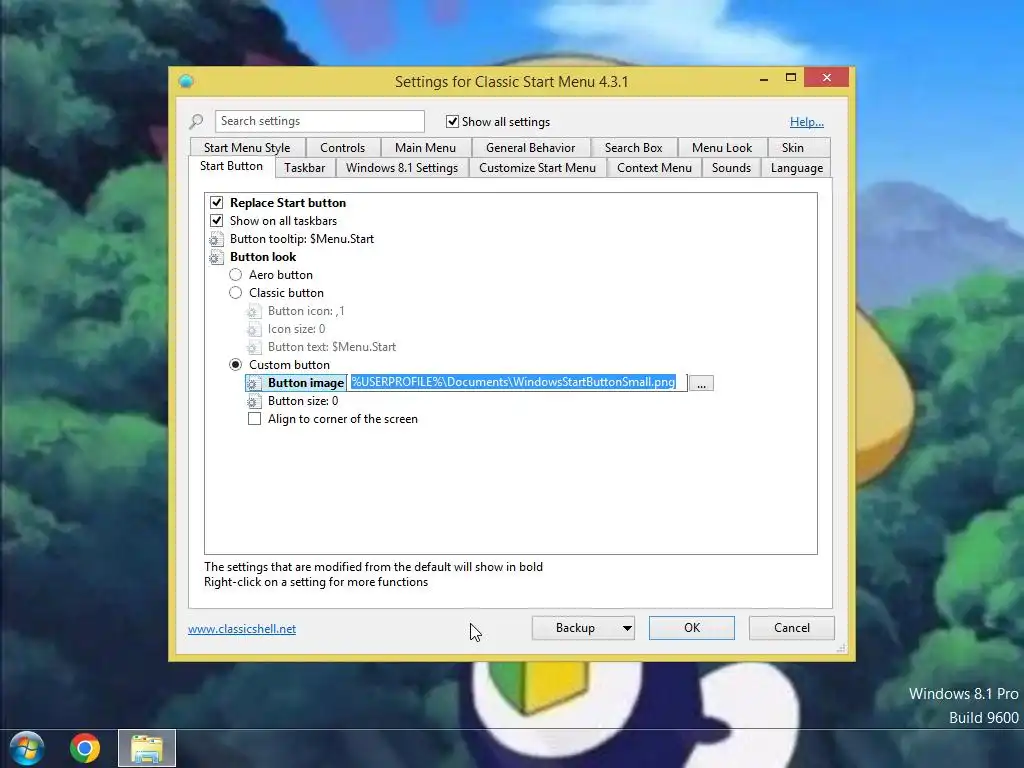The width and height of the screenshot is (1024, 768).
Task: Select the Start Button tab
Action: point(231,166)
